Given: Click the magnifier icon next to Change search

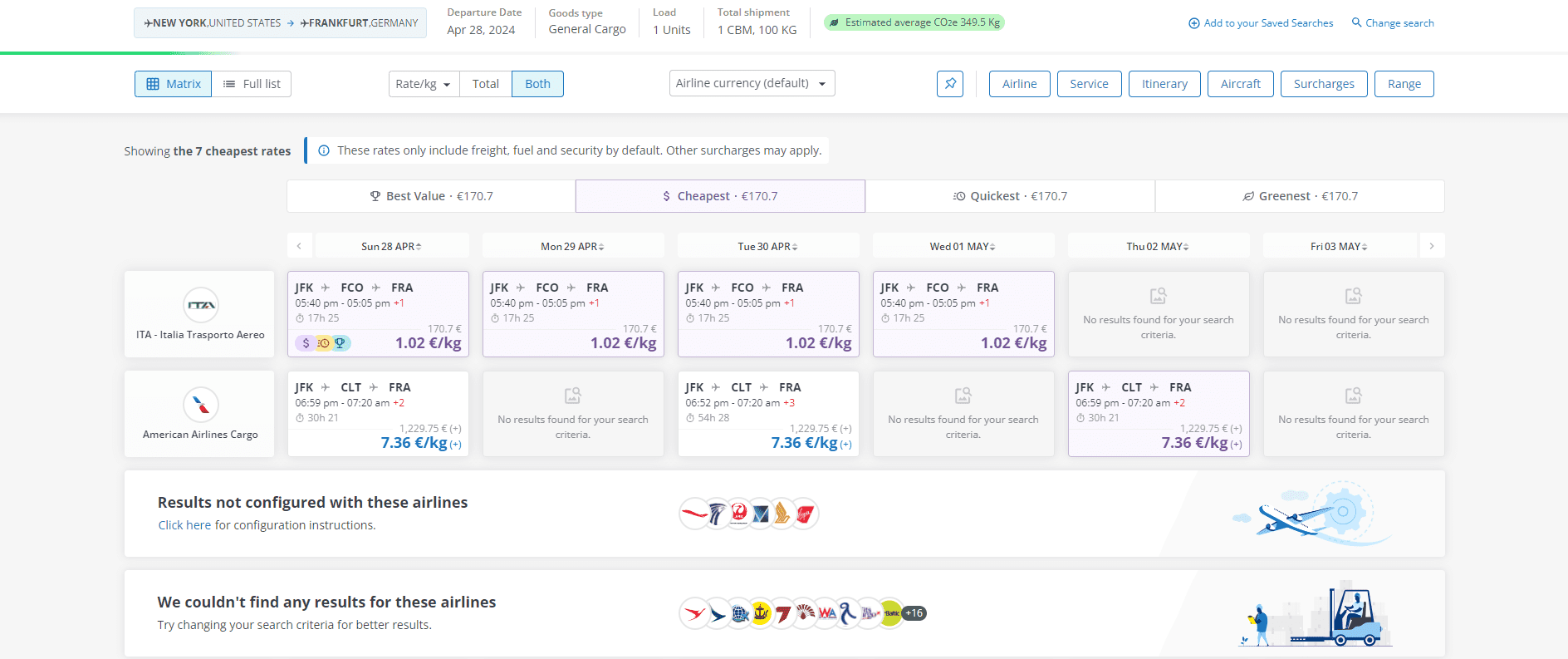Looking at the screenshot, I should point(1356,22).
